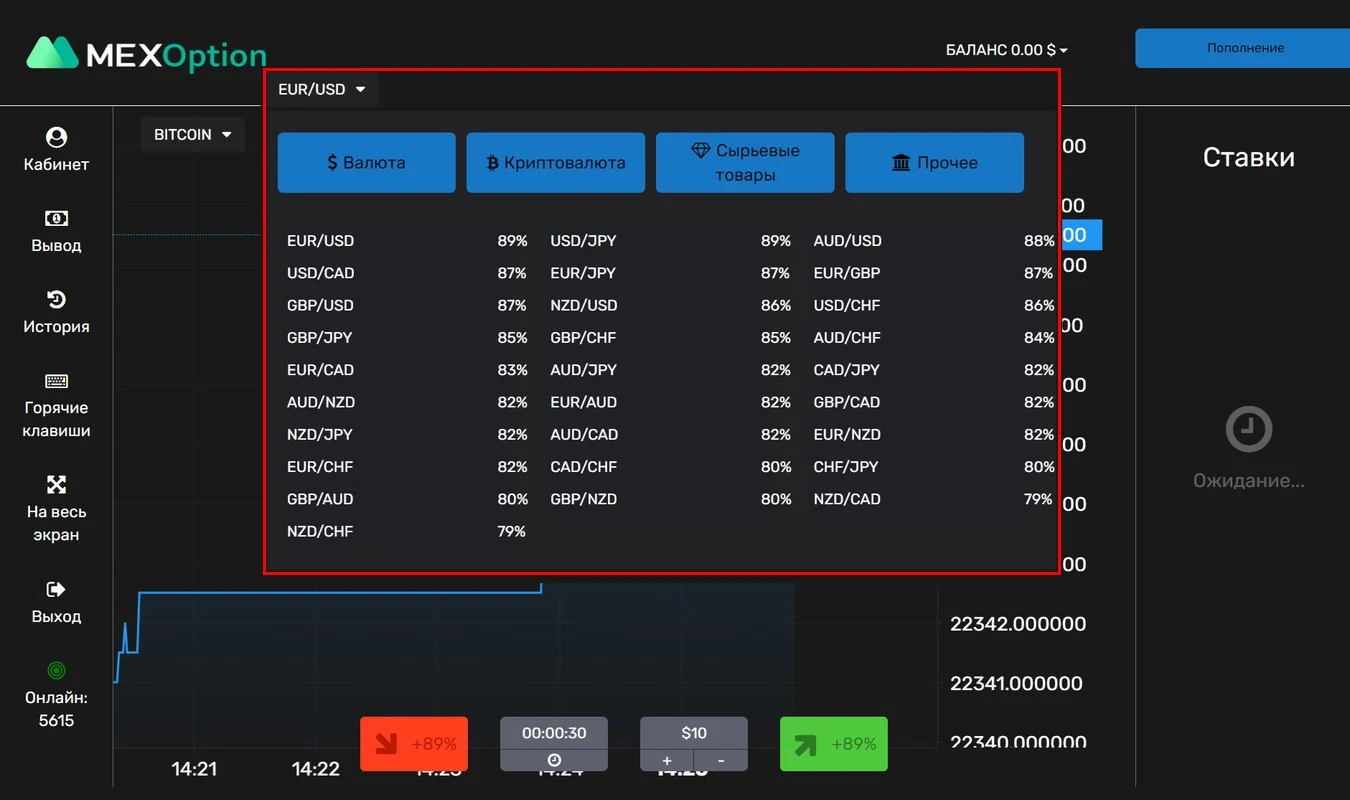The image size is (1350, 800).
Task: Open the Вывод withdrawal icon
Action: 56,218
